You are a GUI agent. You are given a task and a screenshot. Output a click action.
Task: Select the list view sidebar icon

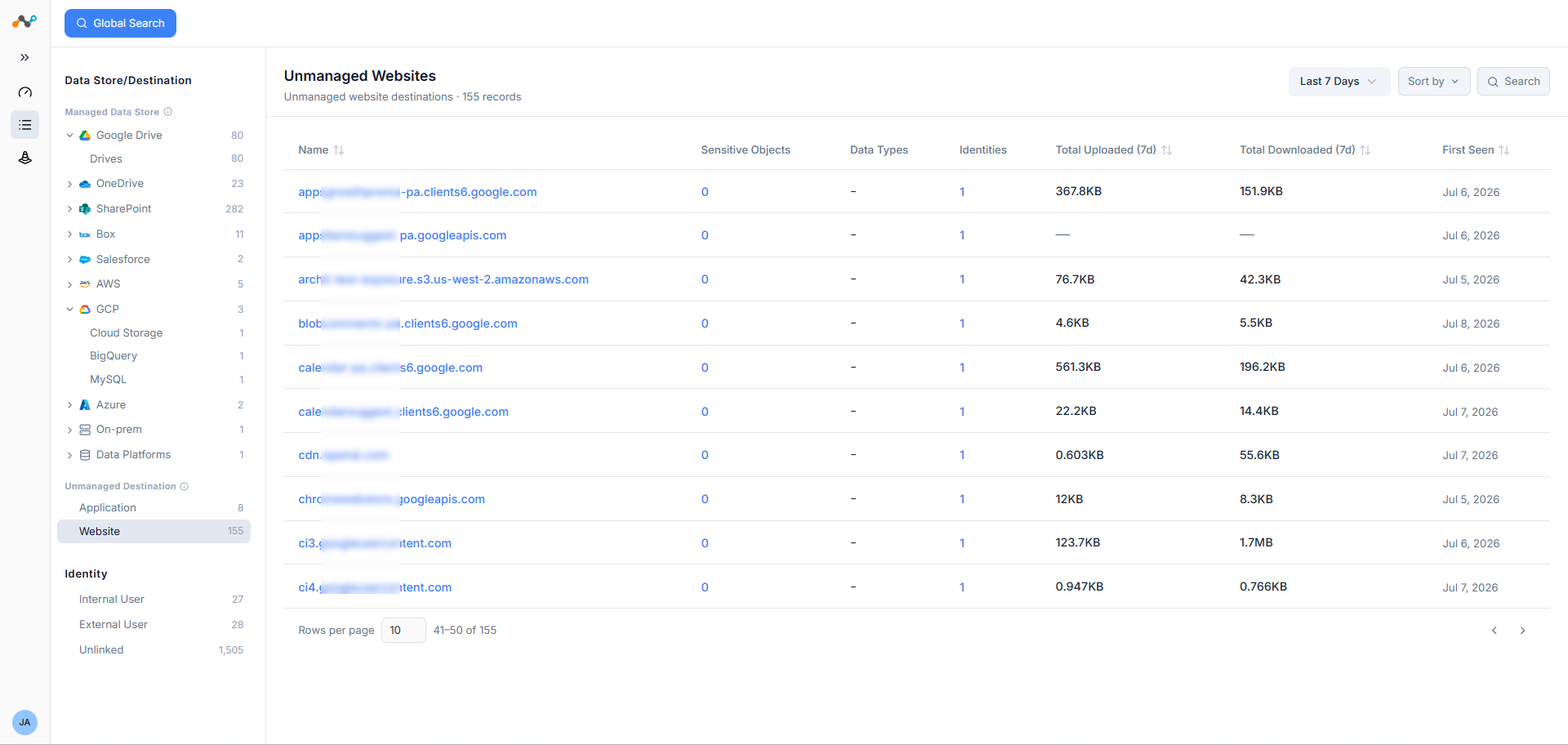(x=25, y=125)
